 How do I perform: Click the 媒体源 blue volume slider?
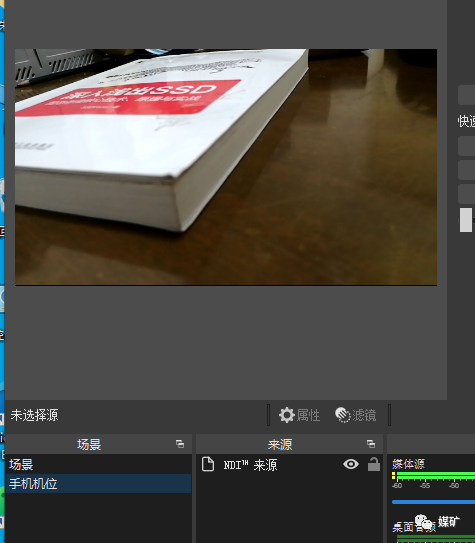point(433,502)
